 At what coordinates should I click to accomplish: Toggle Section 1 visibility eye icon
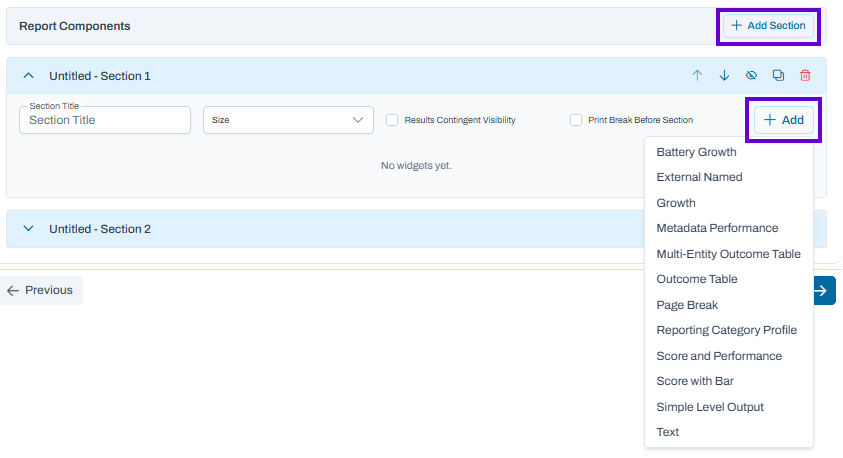coord(751,75)
